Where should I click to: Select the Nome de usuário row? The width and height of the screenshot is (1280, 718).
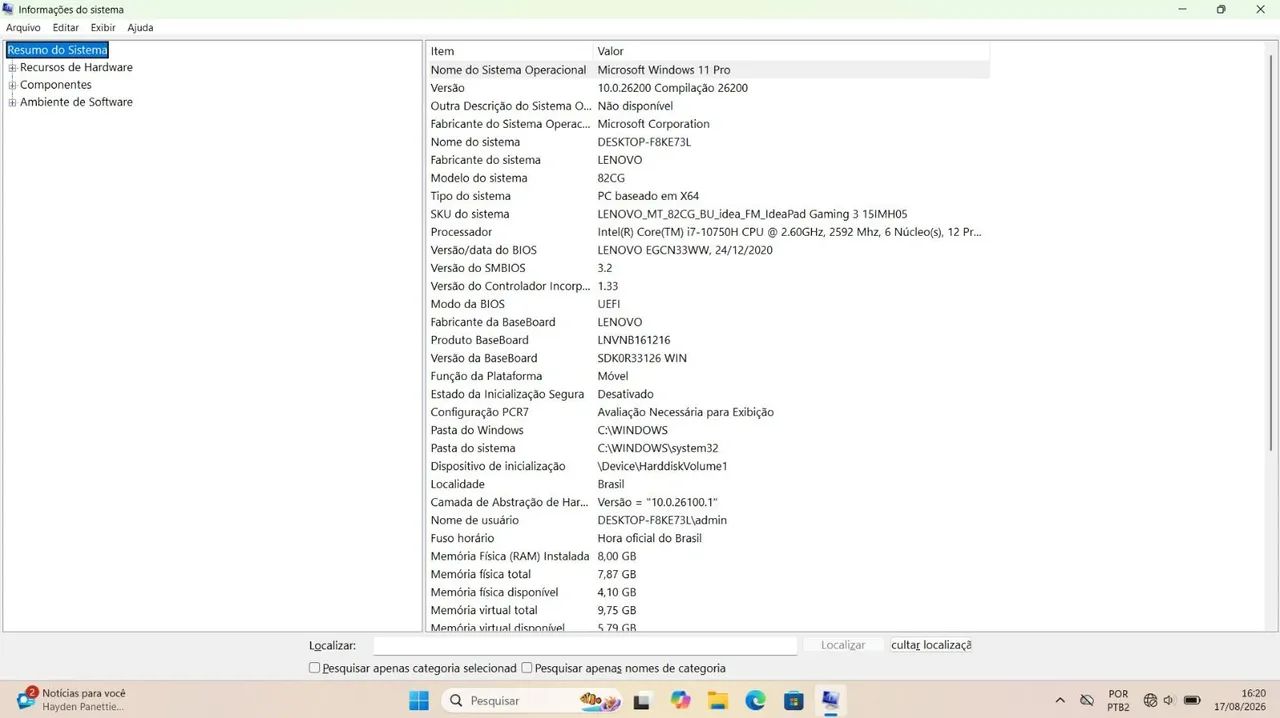708,520
